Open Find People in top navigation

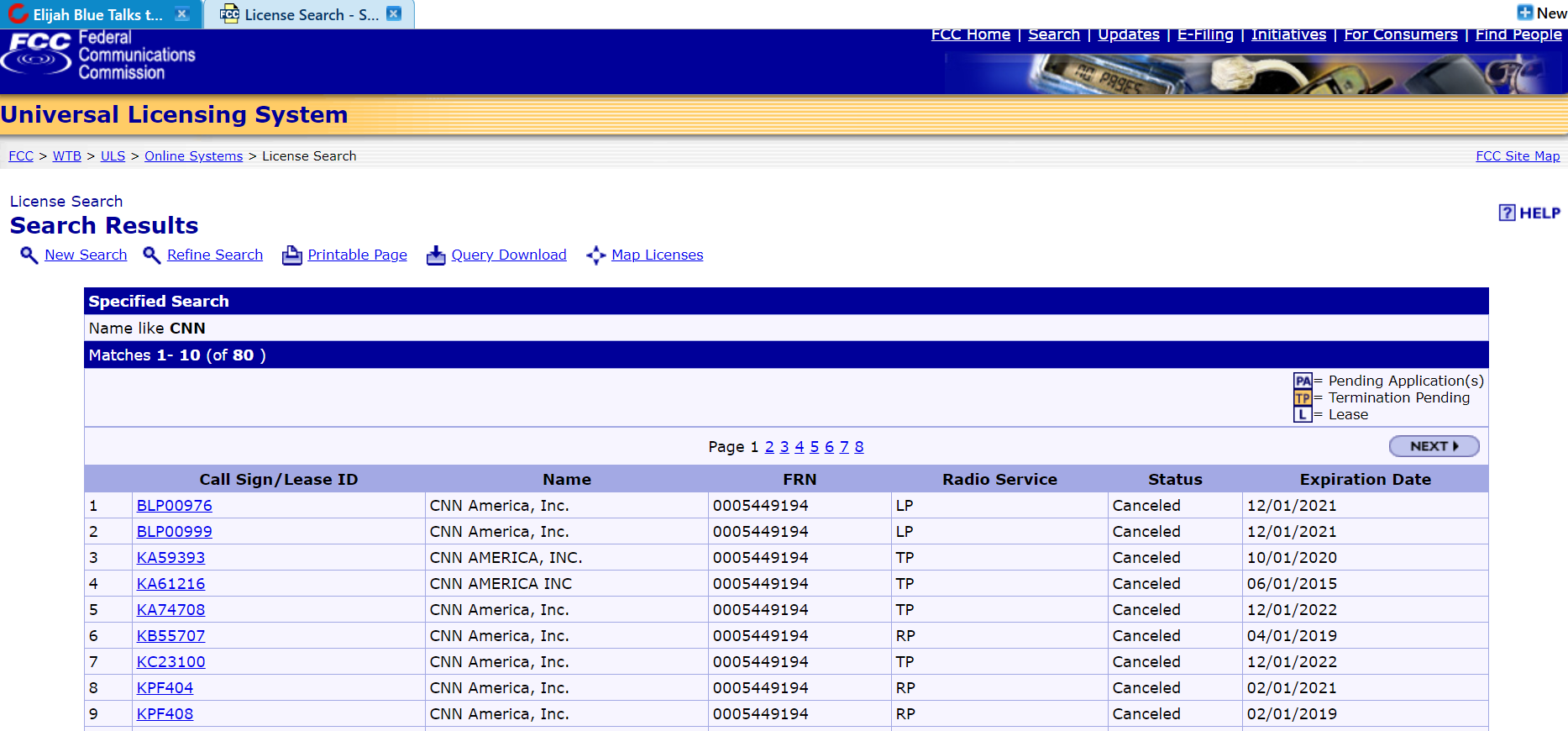pyautogui.click(x=1518, y=34)
